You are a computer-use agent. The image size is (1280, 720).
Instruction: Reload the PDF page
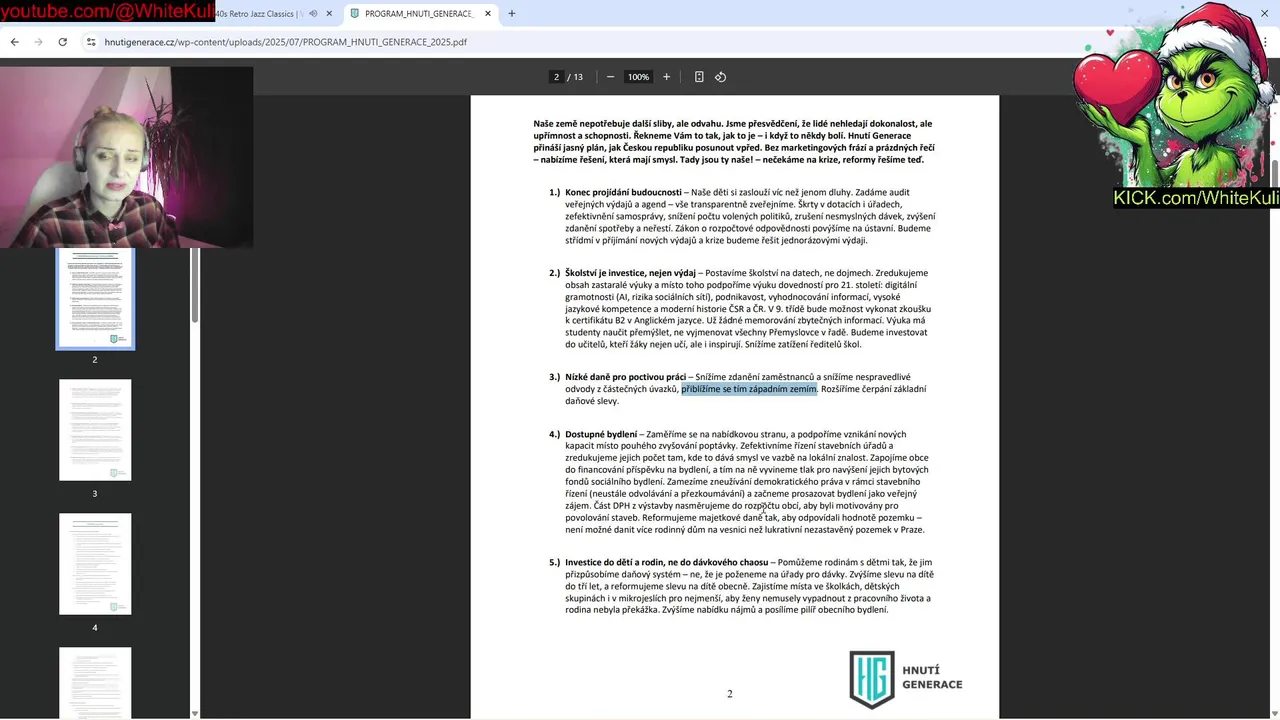[62, 42]
